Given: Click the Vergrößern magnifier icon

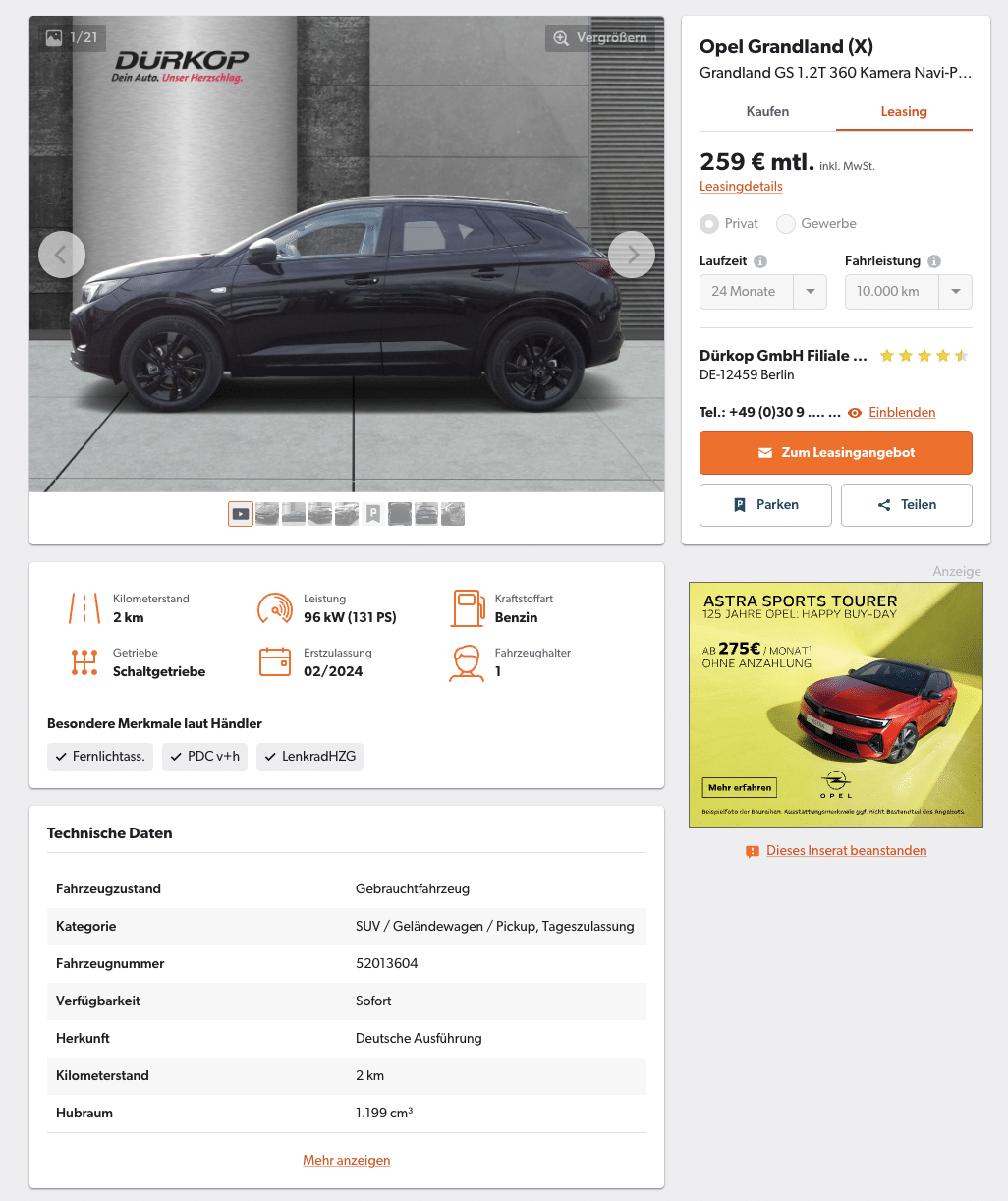Looking at the screenshot, I should click(x=561, y=38).
